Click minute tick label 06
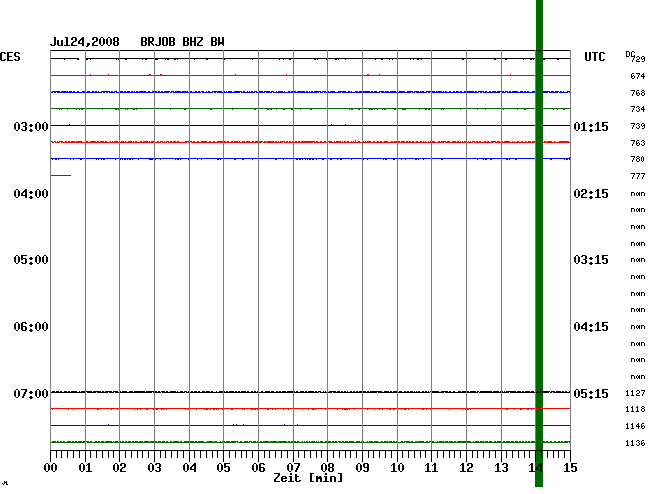 coord(258,468)
